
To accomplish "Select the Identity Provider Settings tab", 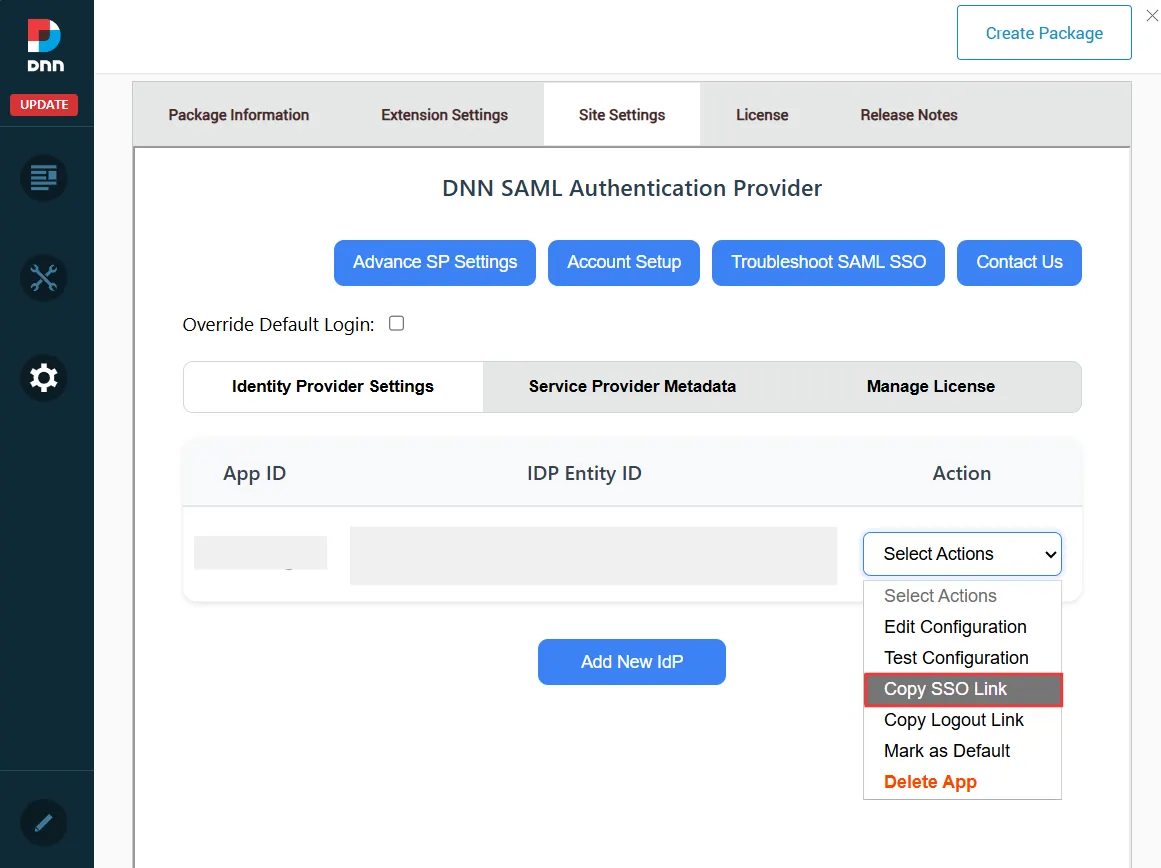I will (x=333, y=387).
